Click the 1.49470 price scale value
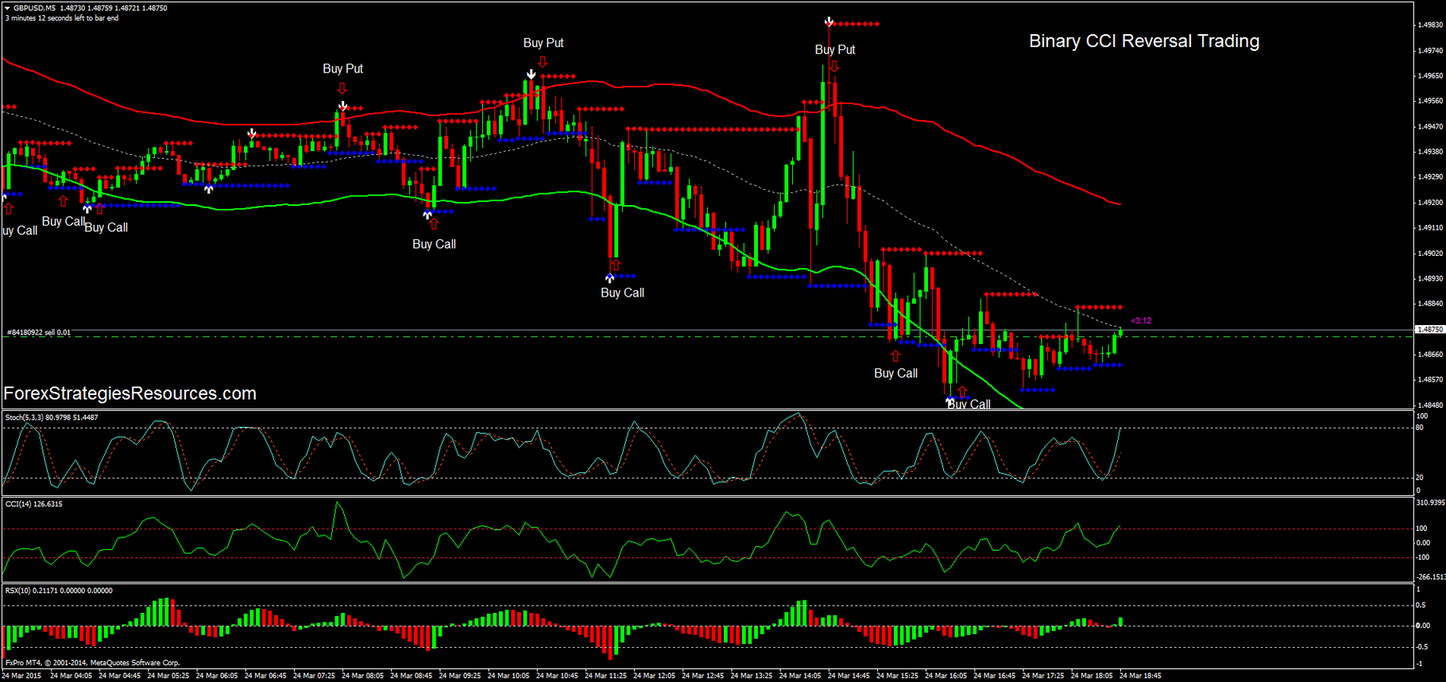Image resolution: width=1446 pixels, height=682 pixels. click(x=1429, y=127)
